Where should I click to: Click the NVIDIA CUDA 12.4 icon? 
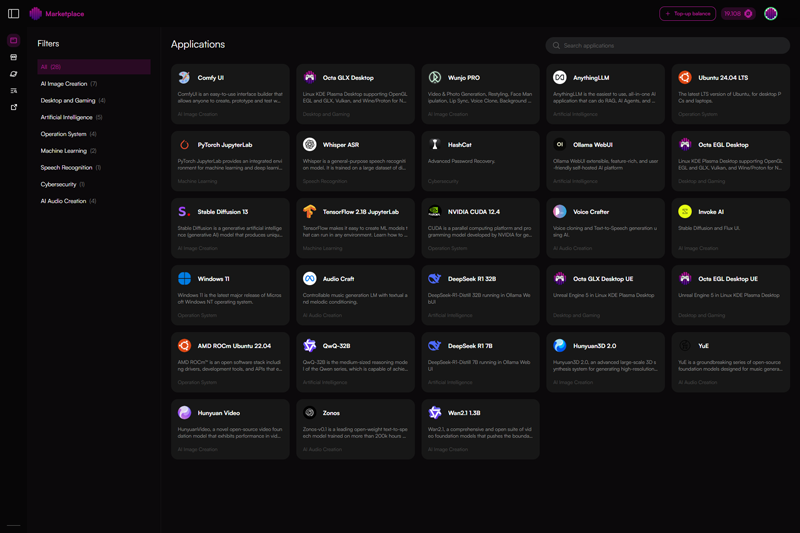[435, 212]
